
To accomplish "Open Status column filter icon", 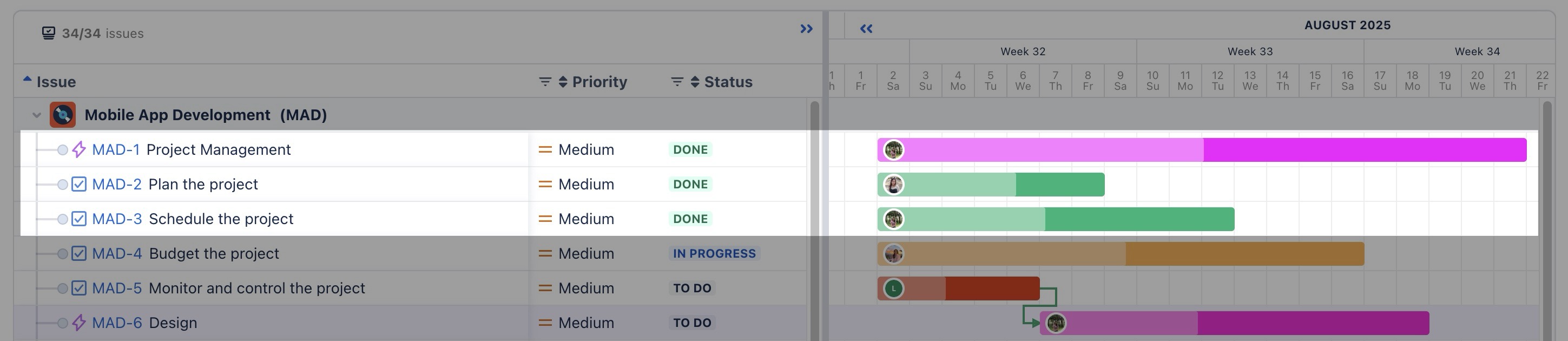I will pyautogui.click(x=677, y=82).
